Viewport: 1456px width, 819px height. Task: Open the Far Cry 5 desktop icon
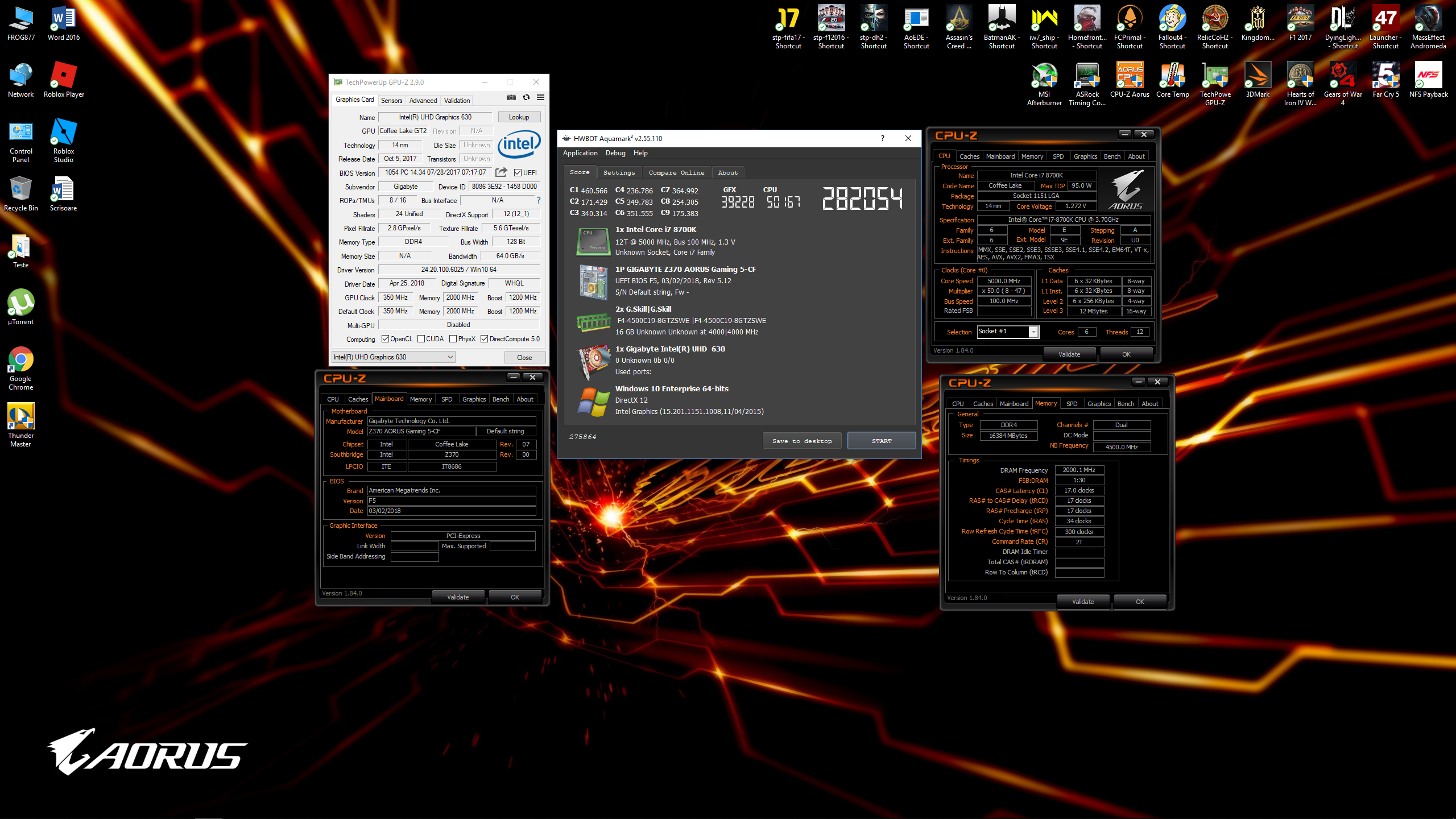point(1385,81)
